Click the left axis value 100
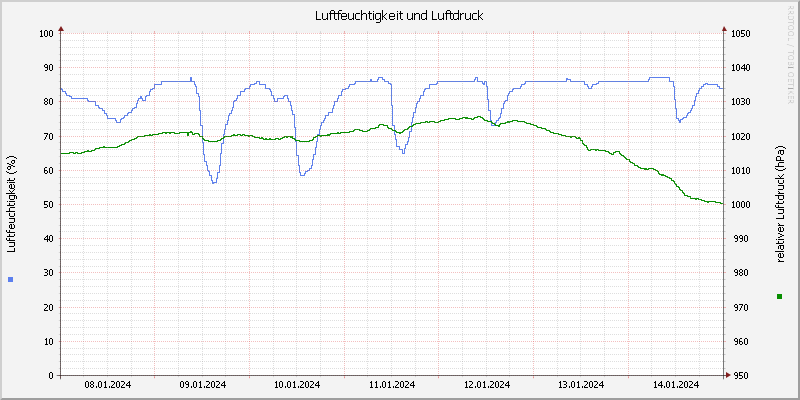 coord(46,34)
